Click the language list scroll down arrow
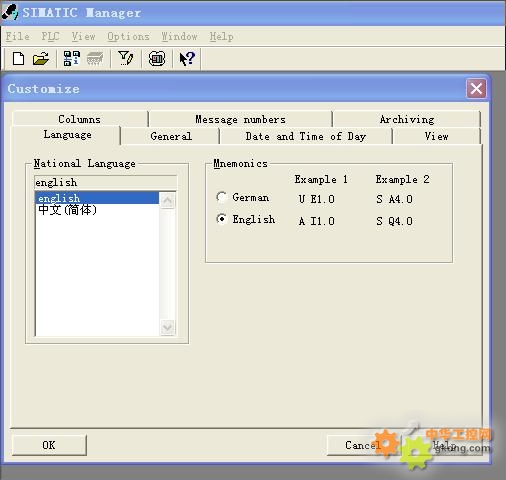 point(167,327)
